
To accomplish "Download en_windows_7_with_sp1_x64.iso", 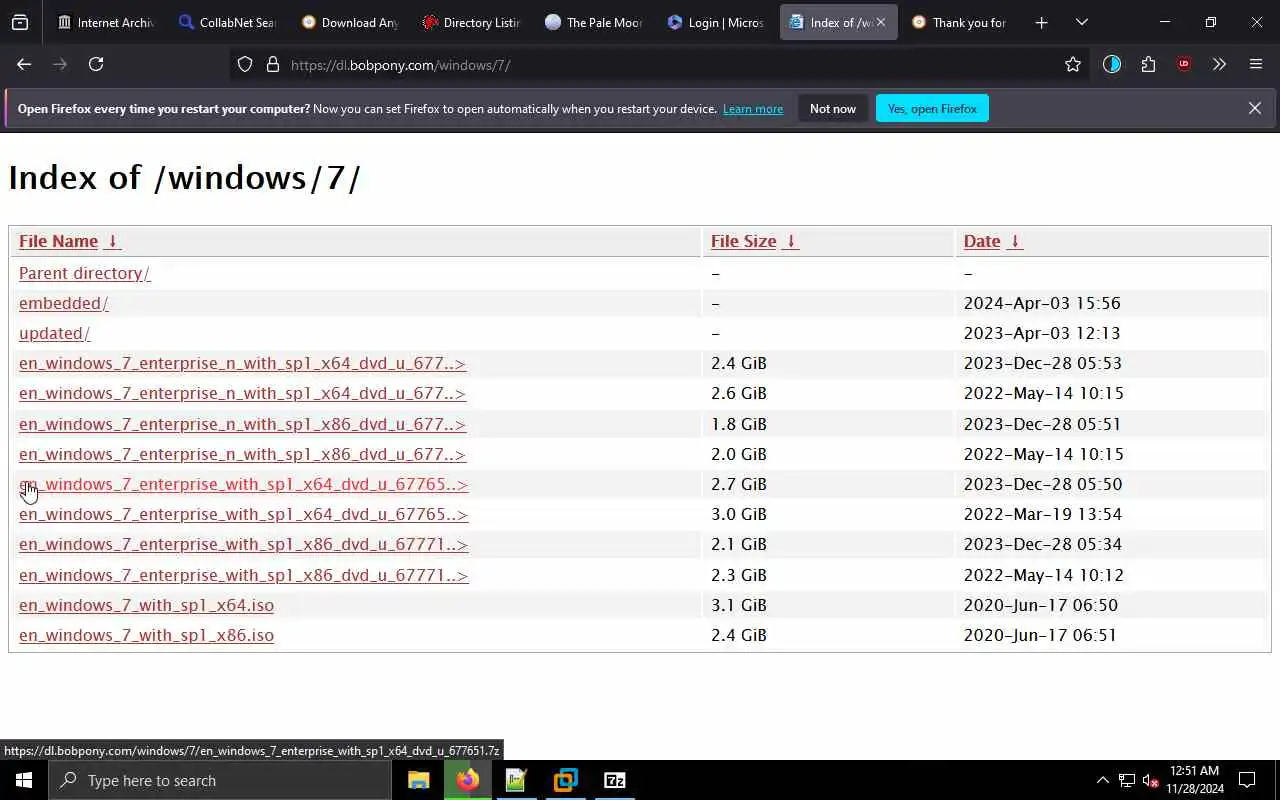I will coord(146,605).
